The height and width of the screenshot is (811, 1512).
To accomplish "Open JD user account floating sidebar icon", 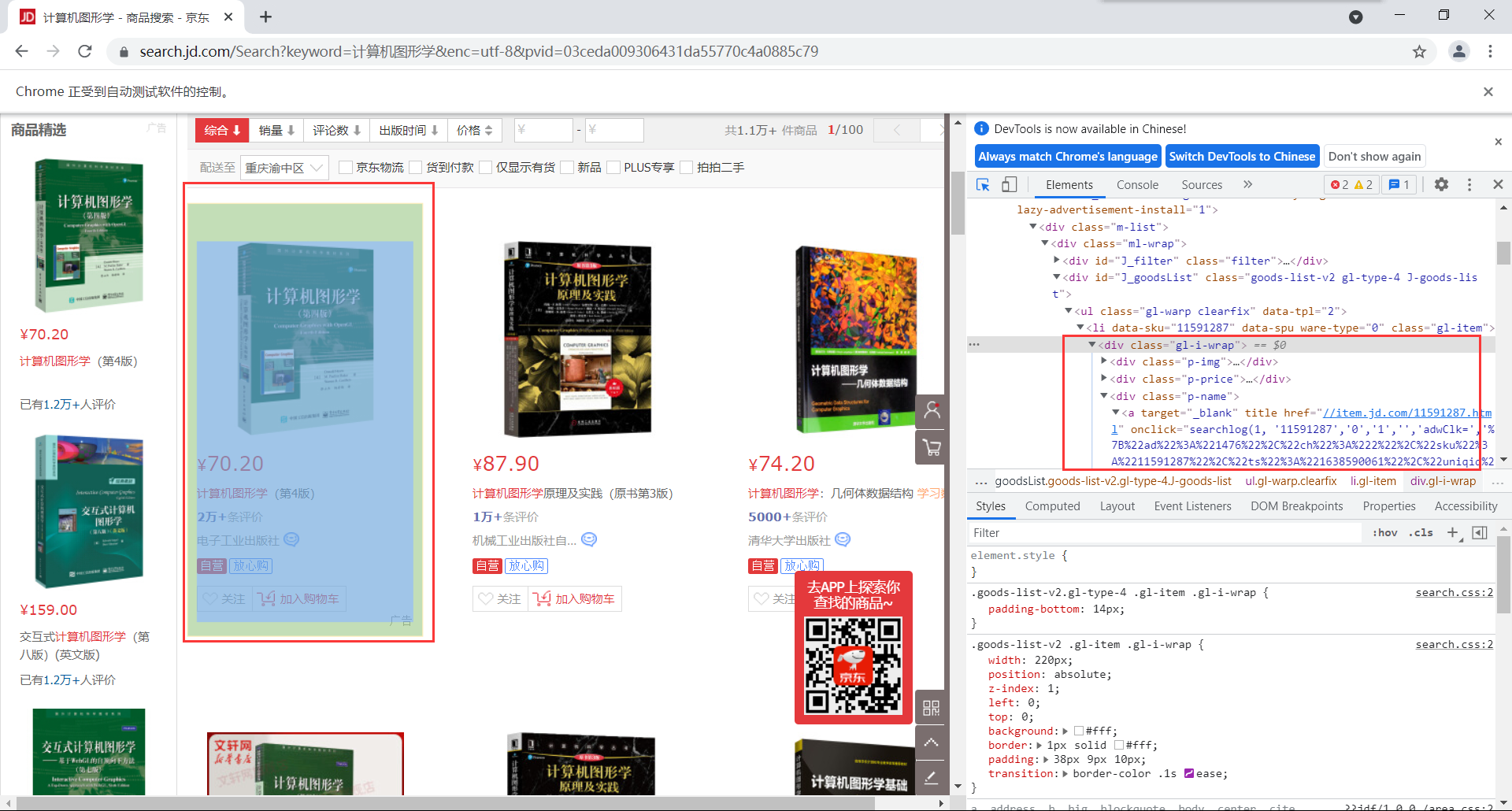I will [x=932, y=410].
